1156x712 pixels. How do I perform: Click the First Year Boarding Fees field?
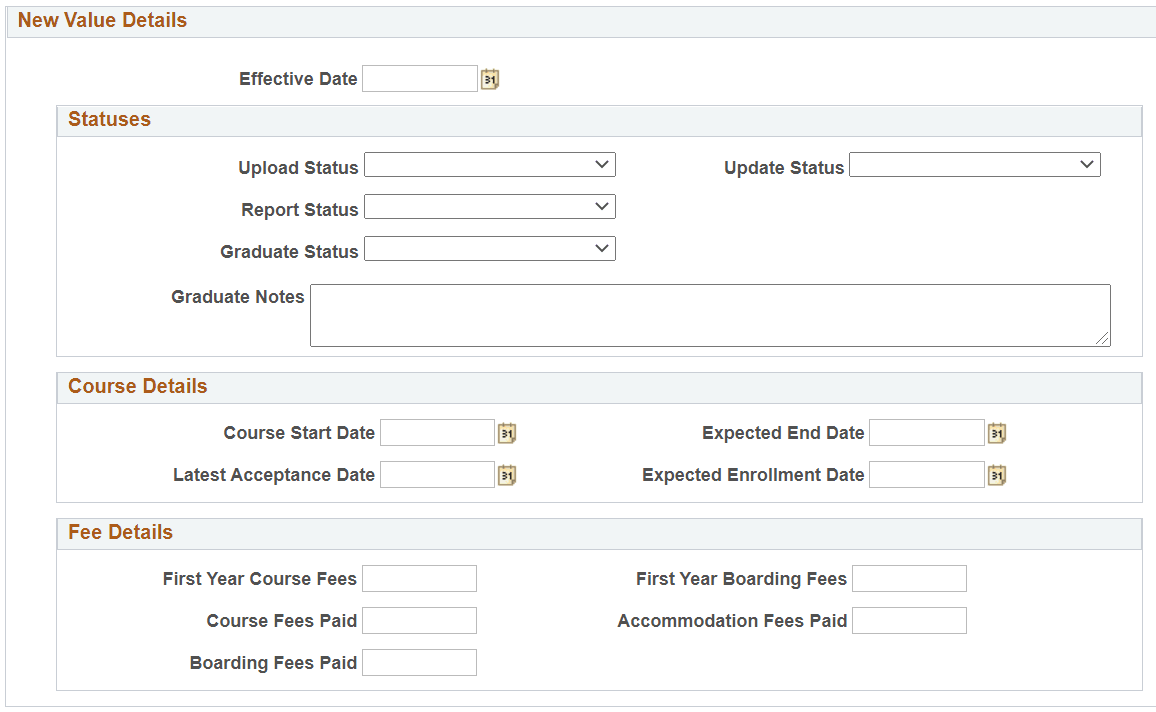click(x=909, y=578)
